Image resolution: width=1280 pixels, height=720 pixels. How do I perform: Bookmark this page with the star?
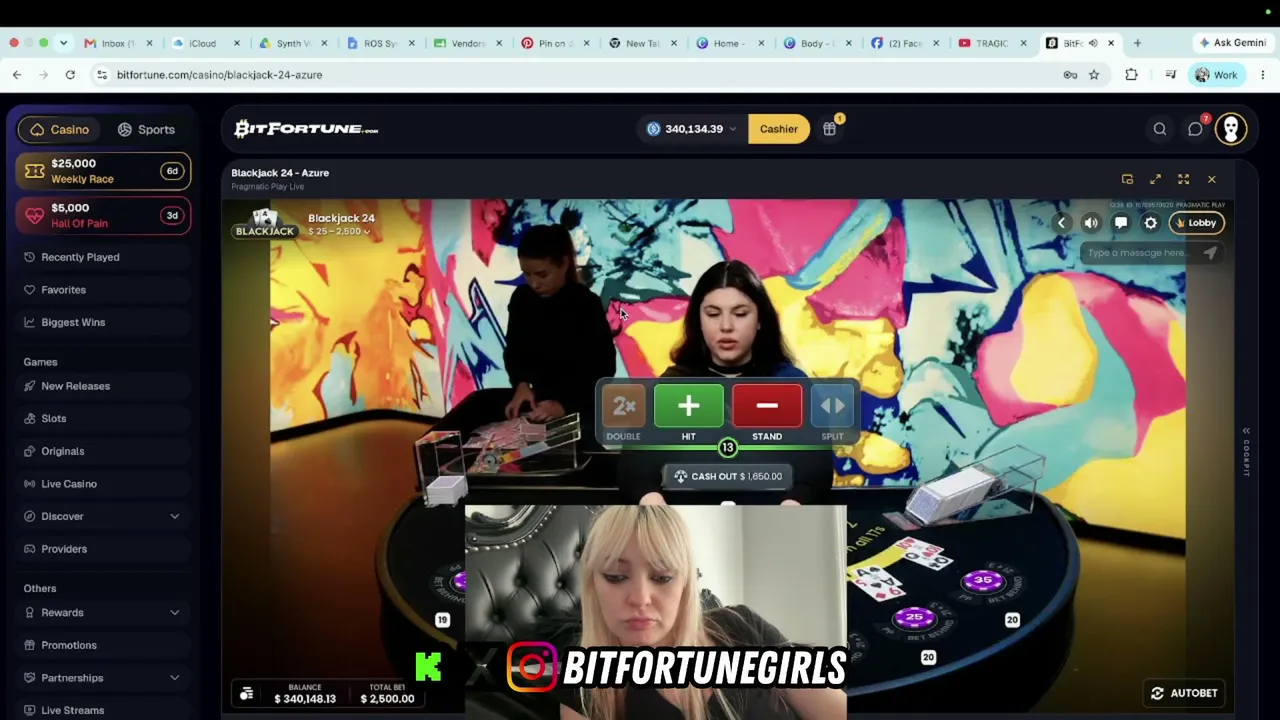(x=1094, y=75)
